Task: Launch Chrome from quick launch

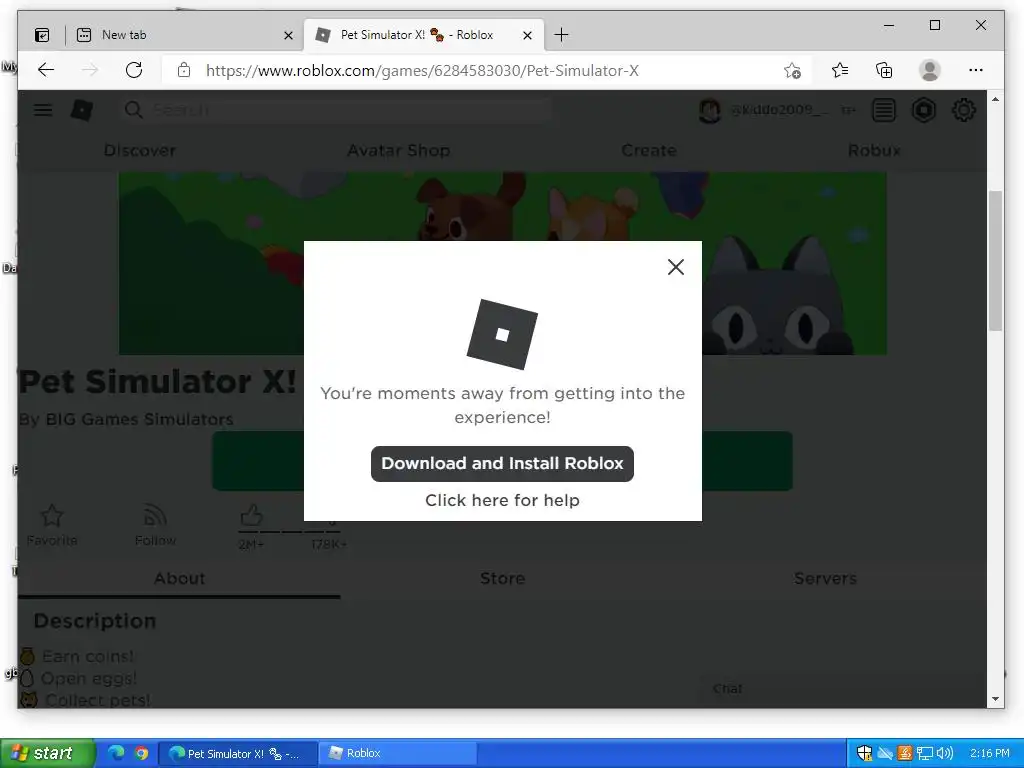Action: pyautogui.click(x=141, y=753)
